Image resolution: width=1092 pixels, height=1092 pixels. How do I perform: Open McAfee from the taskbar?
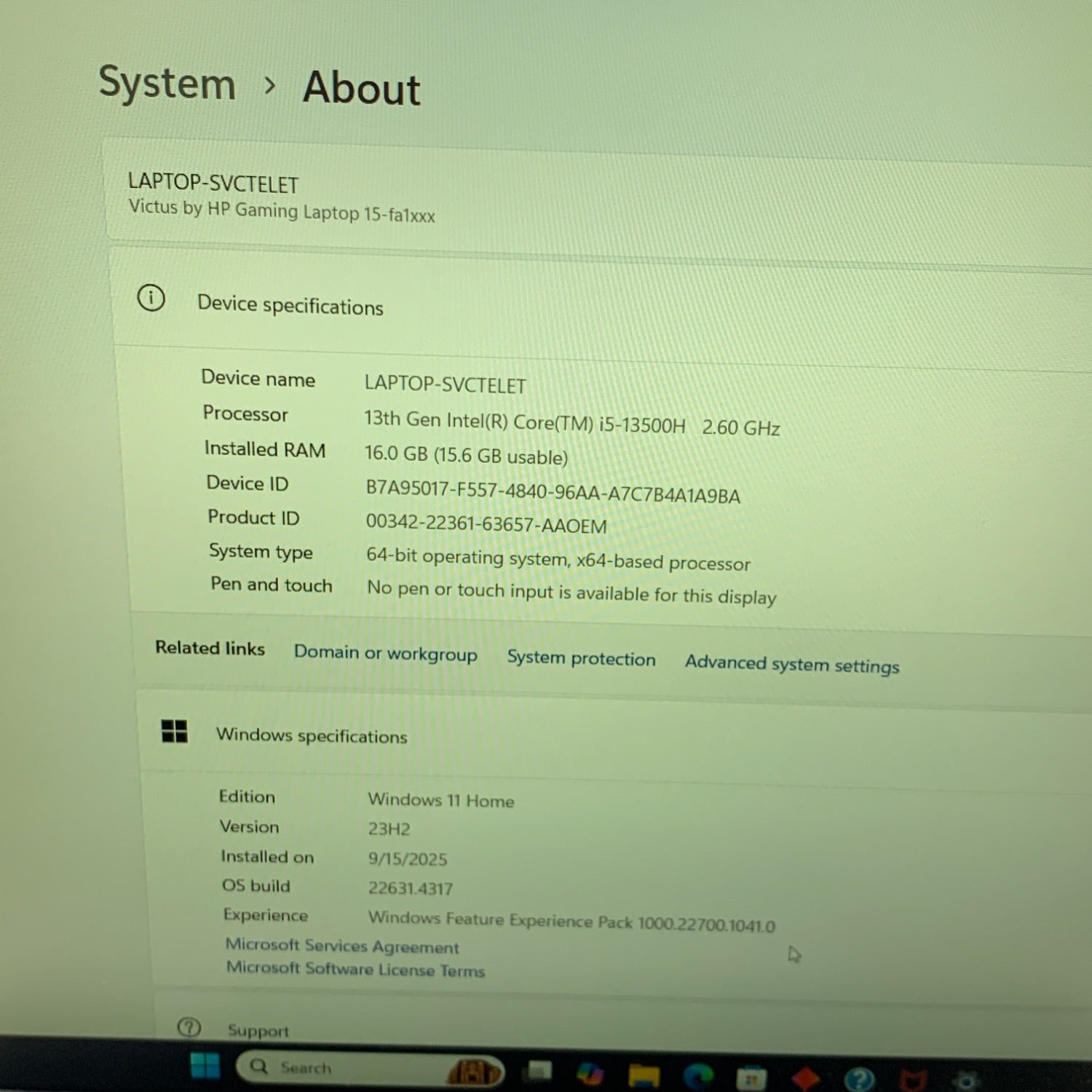click(912, 1079)
